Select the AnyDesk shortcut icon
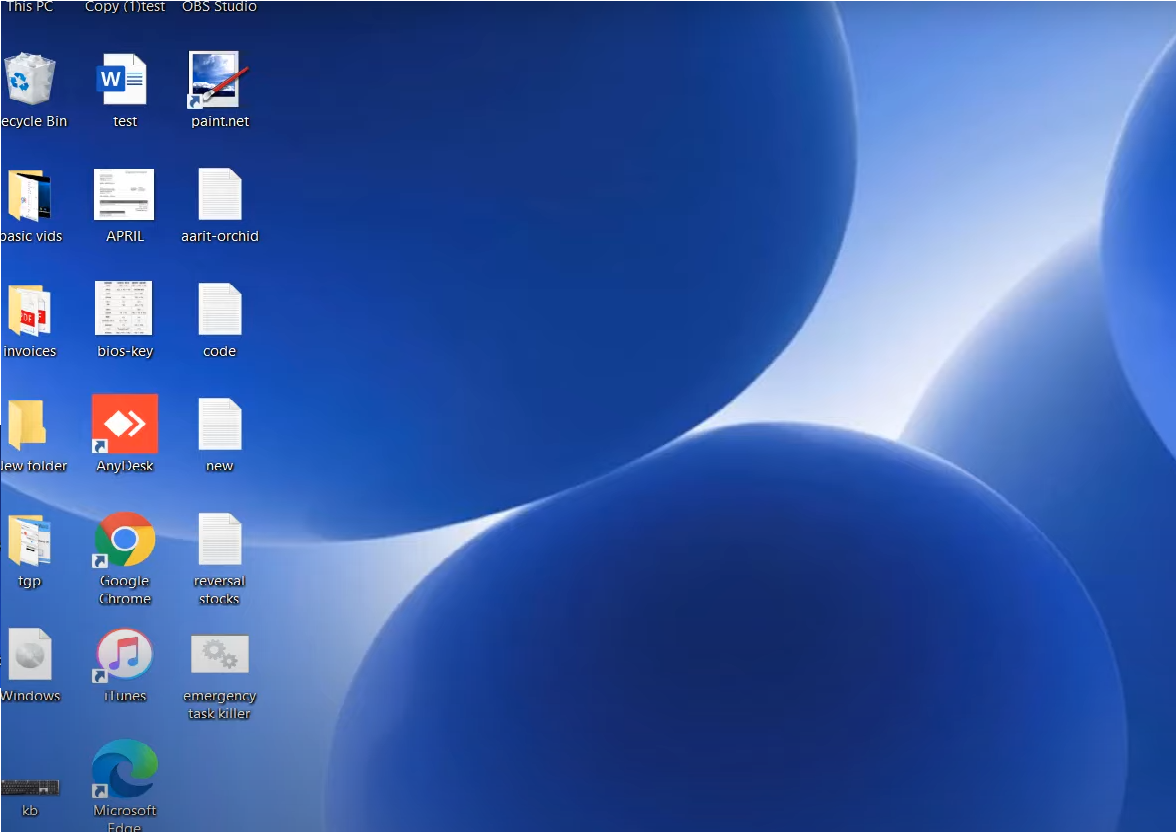 tap(124, 424)
